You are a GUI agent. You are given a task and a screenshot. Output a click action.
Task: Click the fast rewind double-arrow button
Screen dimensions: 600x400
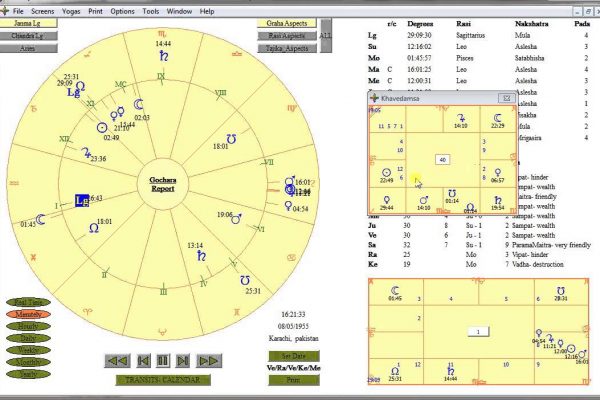click(x=118, y=360)
